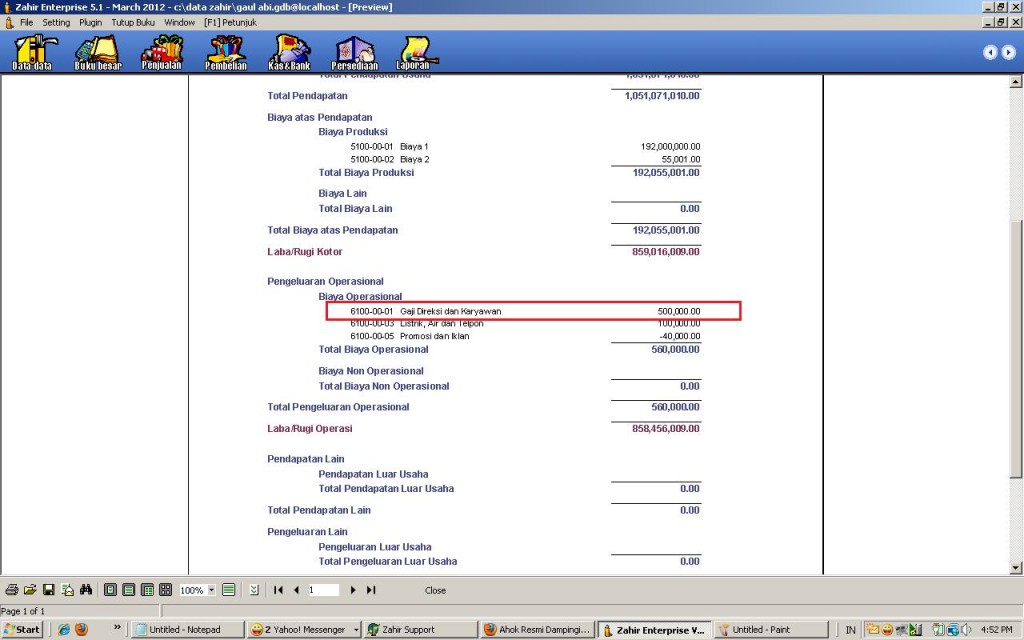The width and height of the screenshot is (1024, 640).
Task: Open the Kas&Bank module icon
Action: coord(289,52)
